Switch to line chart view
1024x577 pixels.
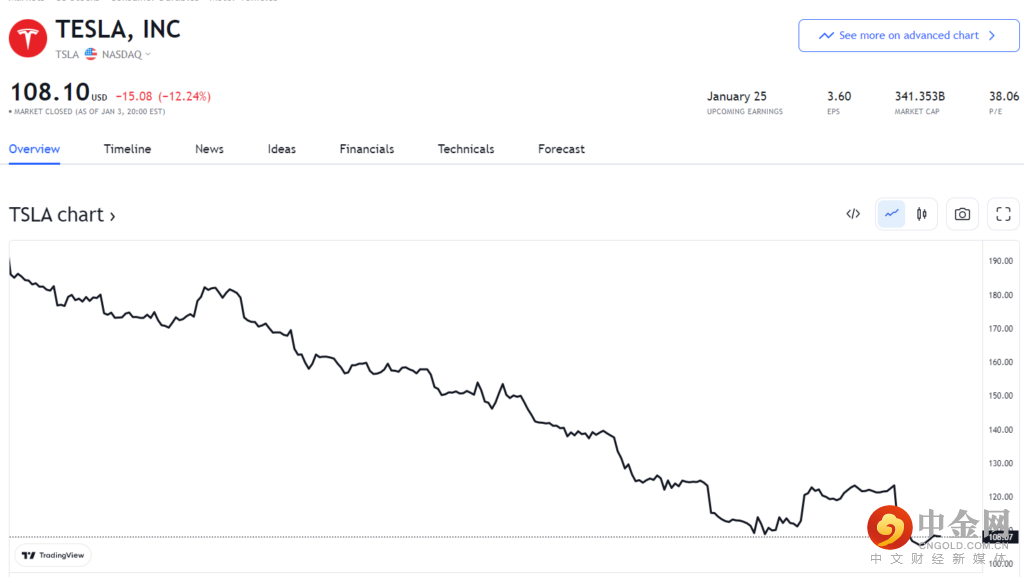[x=891, y=214]
